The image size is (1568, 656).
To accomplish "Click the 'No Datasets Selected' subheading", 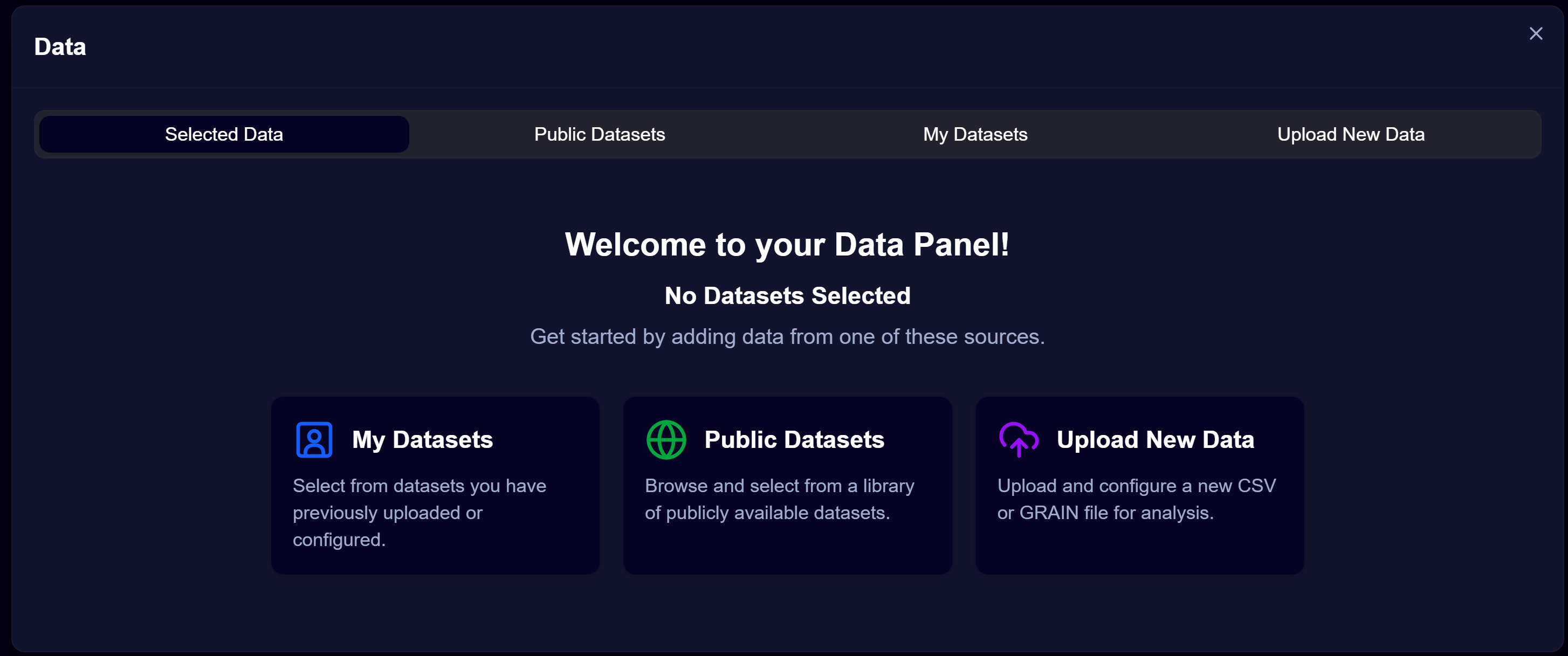I will pyautogui.click(x=787, y=296).
